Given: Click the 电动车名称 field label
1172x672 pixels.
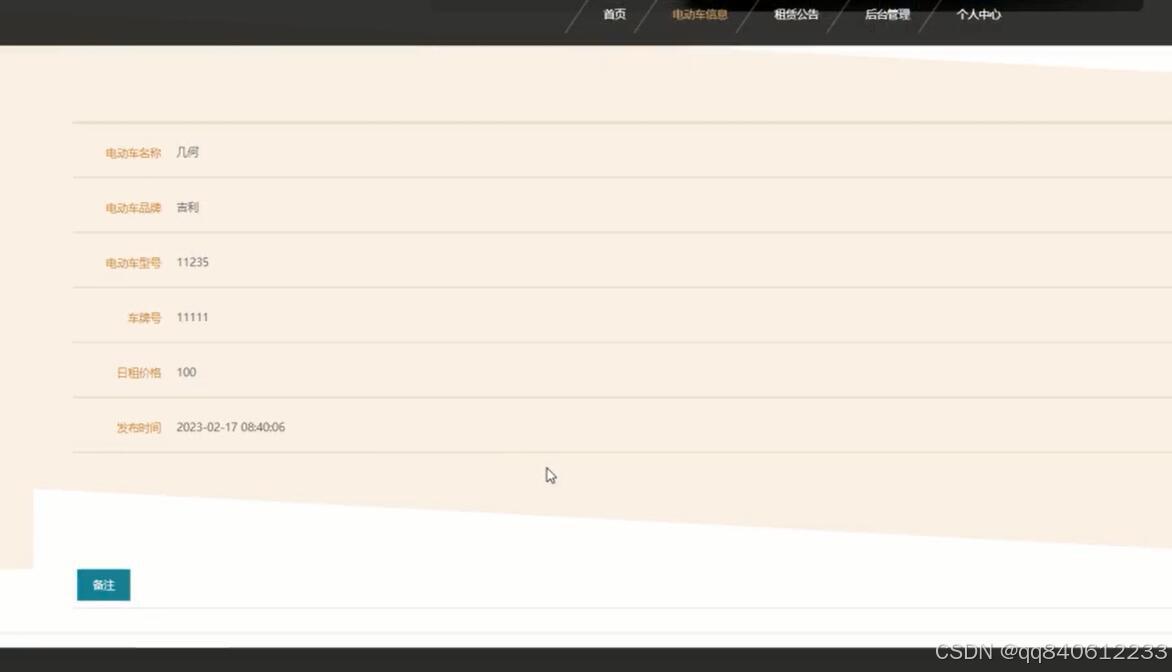Looking at the screenshot, I should (x=133, y=152).
